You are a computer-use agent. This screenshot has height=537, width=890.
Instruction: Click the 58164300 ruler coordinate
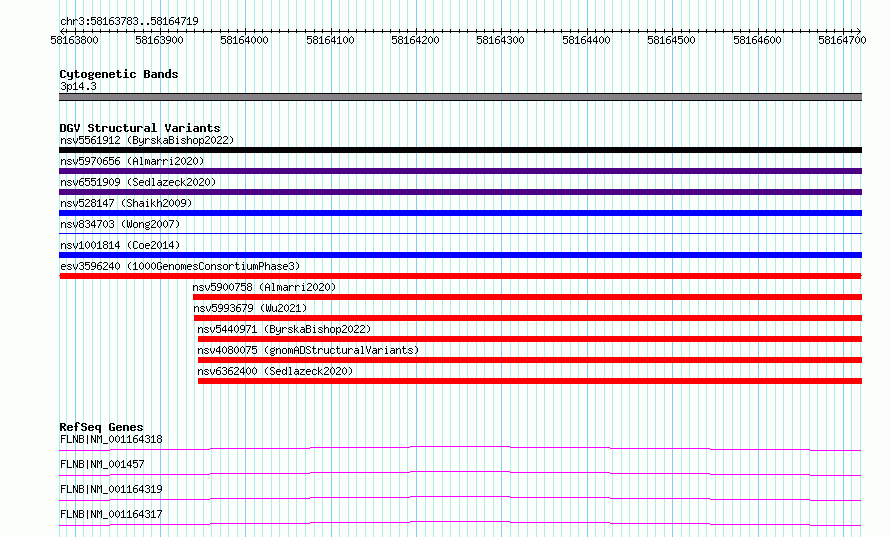point(501,40)
